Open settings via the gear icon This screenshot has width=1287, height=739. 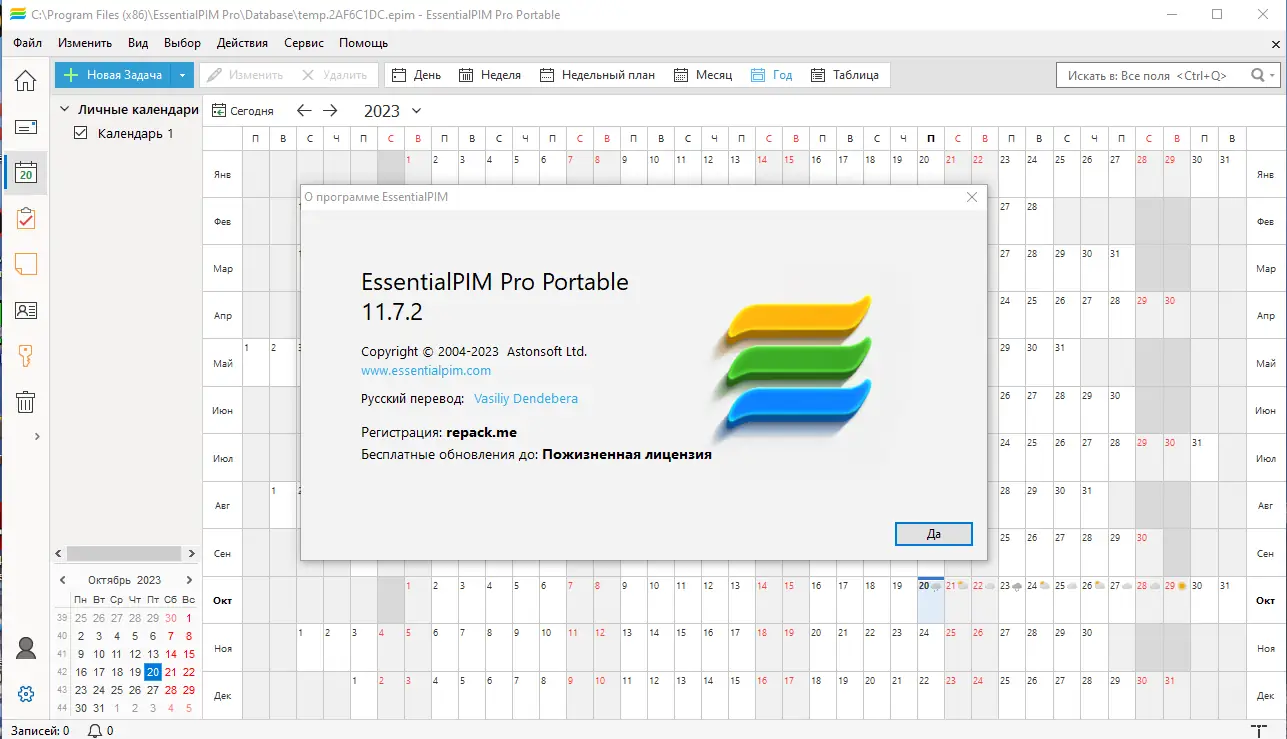tap(26, 694)
